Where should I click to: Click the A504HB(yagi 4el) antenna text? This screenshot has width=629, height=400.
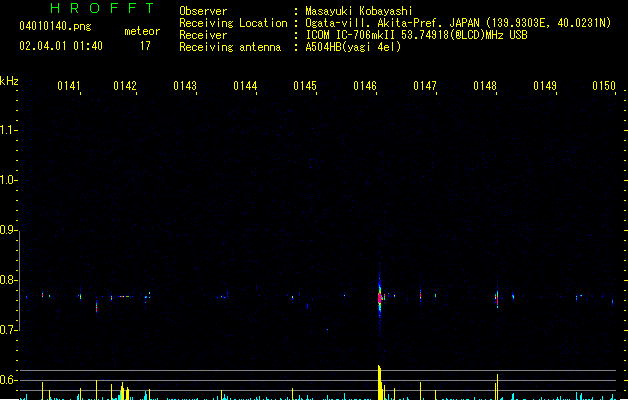(x=353, y=47)
